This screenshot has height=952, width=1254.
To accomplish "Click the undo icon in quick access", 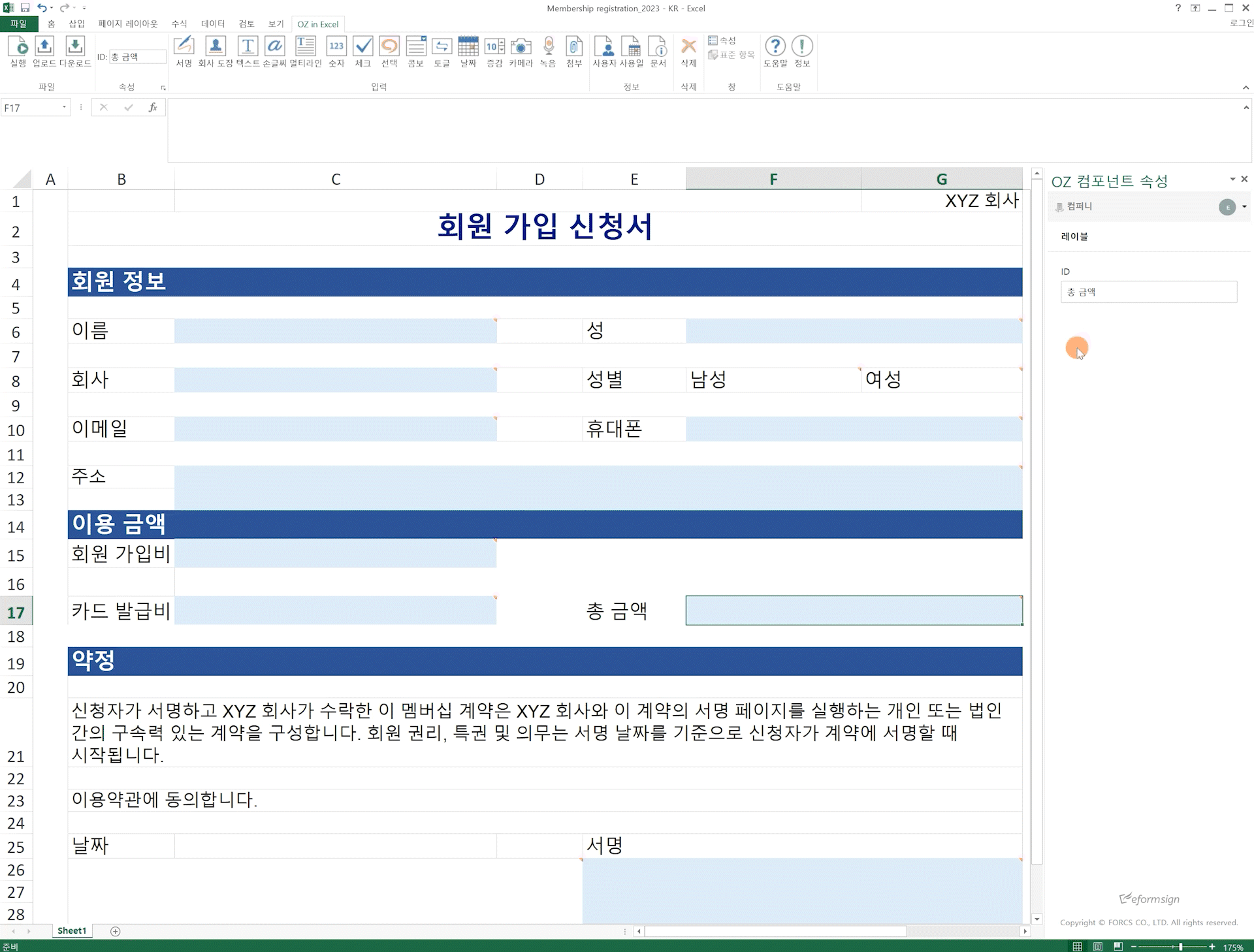I will [42, 8].
